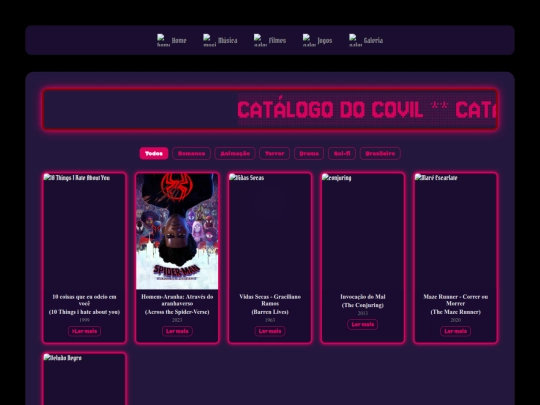Filter movies by Animação
The width and height of the screenshot is (540, 405).
click(235, 154)
